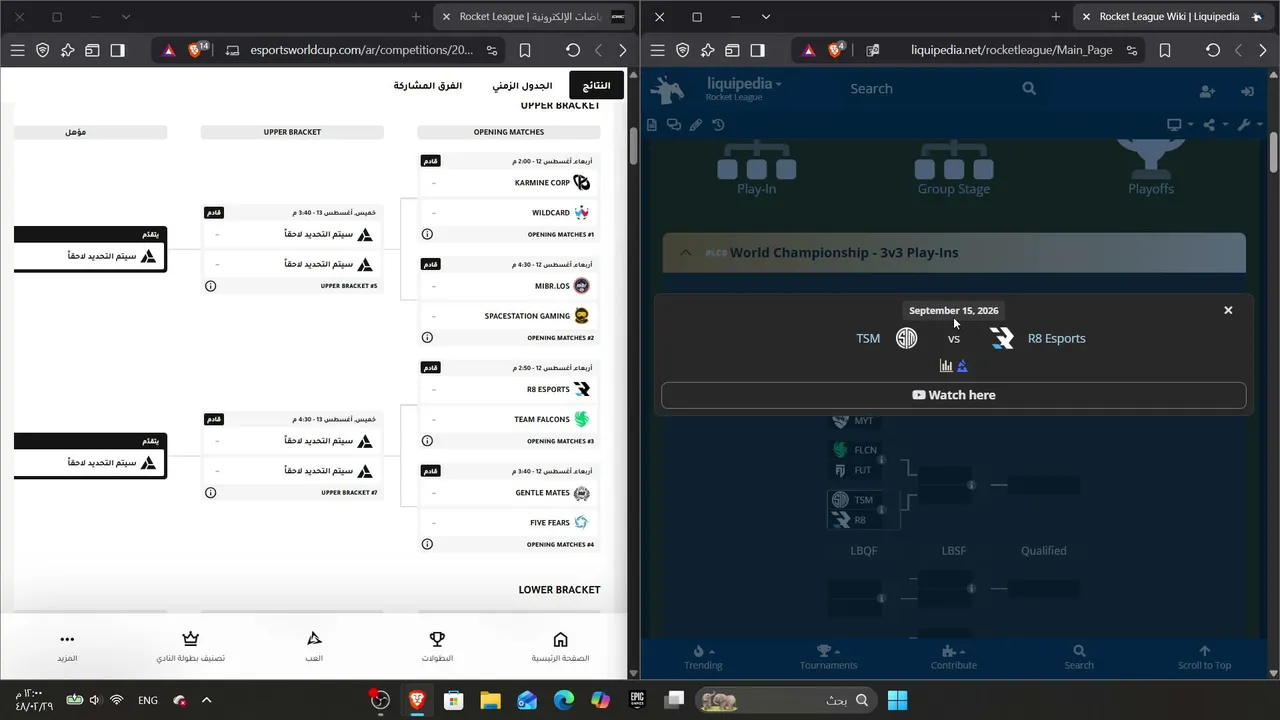The image size is (1280, 720).
Task: Select the النتائج results tab
Action: point(596,86)
